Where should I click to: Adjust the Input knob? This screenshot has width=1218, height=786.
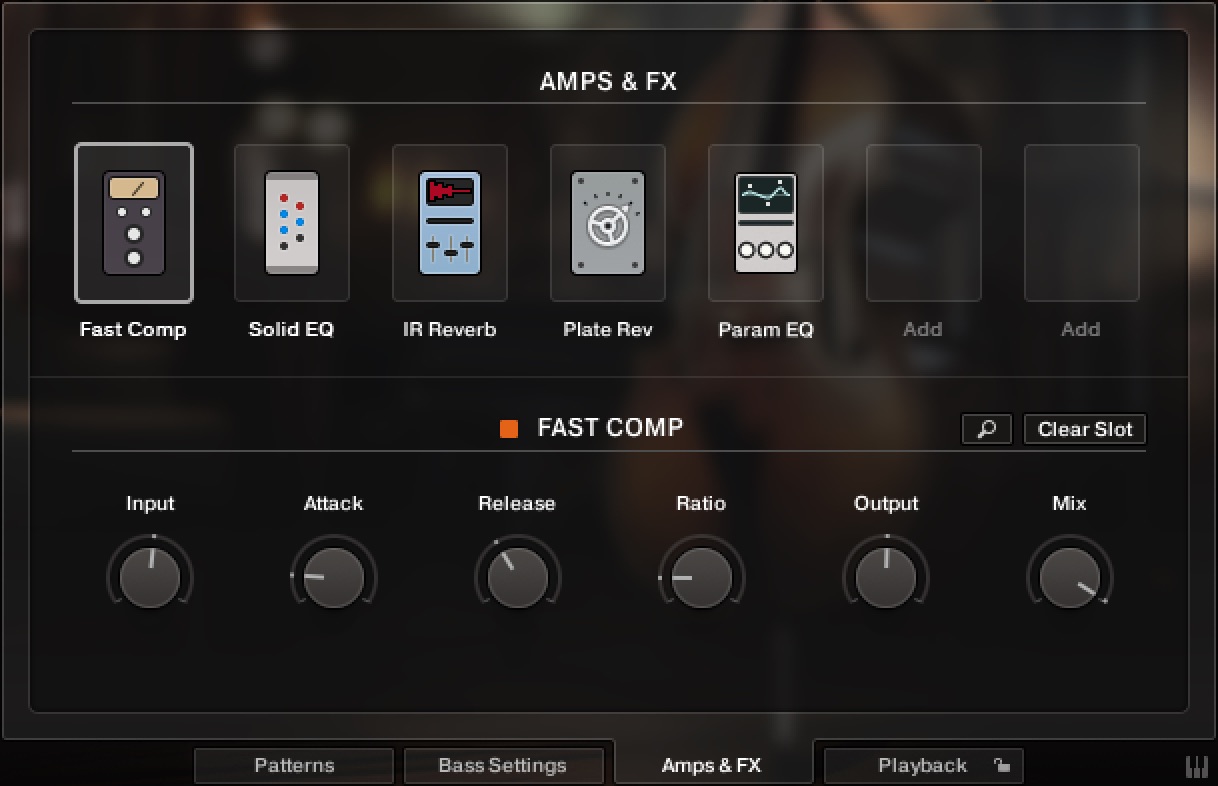149,575
